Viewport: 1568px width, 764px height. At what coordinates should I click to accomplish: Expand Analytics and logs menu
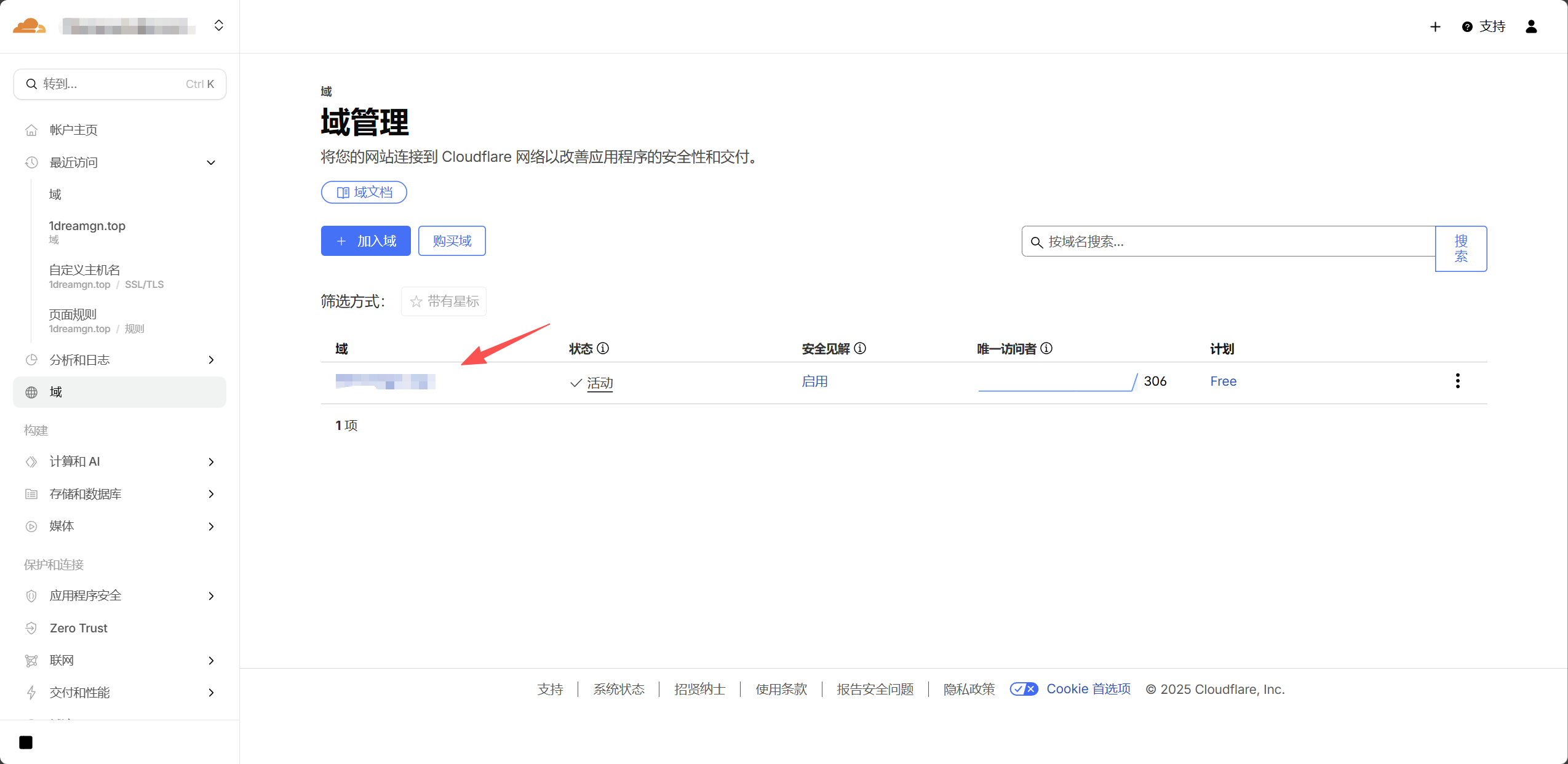pos(210,360)
